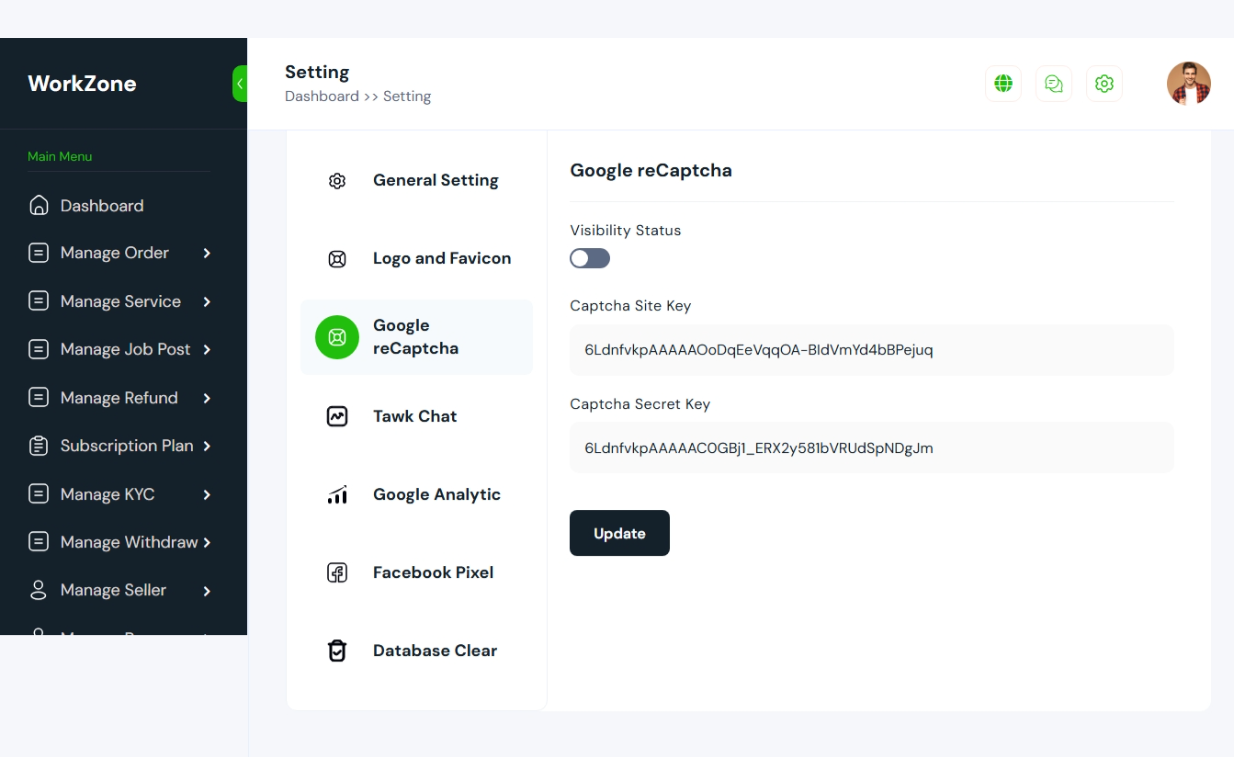Click the green gear icon in header

[1104, 84]
